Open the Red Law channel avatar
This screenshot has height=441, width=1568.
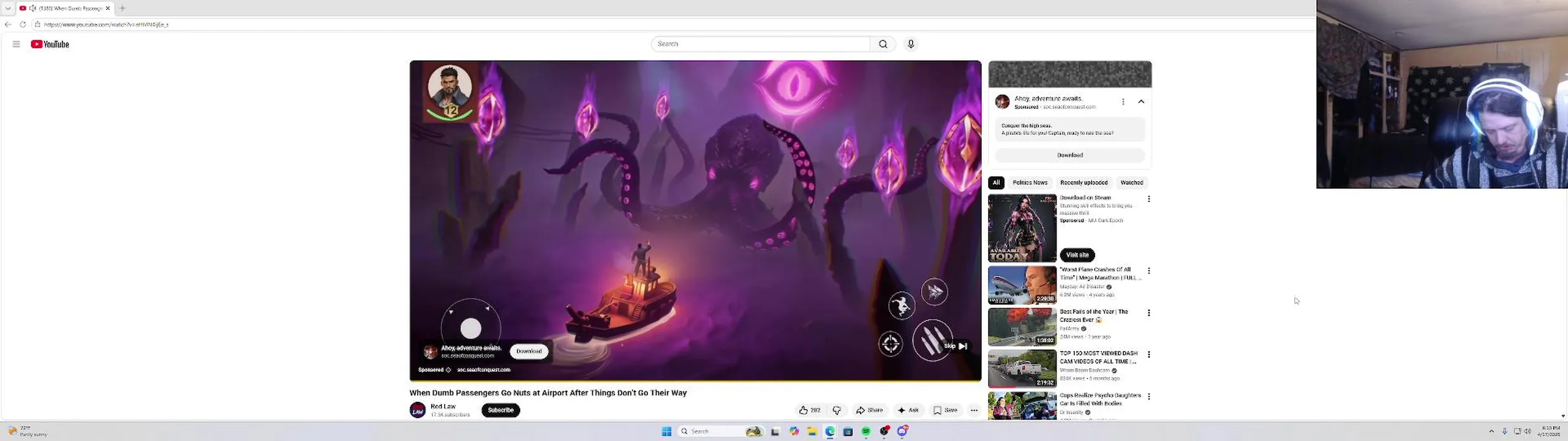(x=418, y=410)
